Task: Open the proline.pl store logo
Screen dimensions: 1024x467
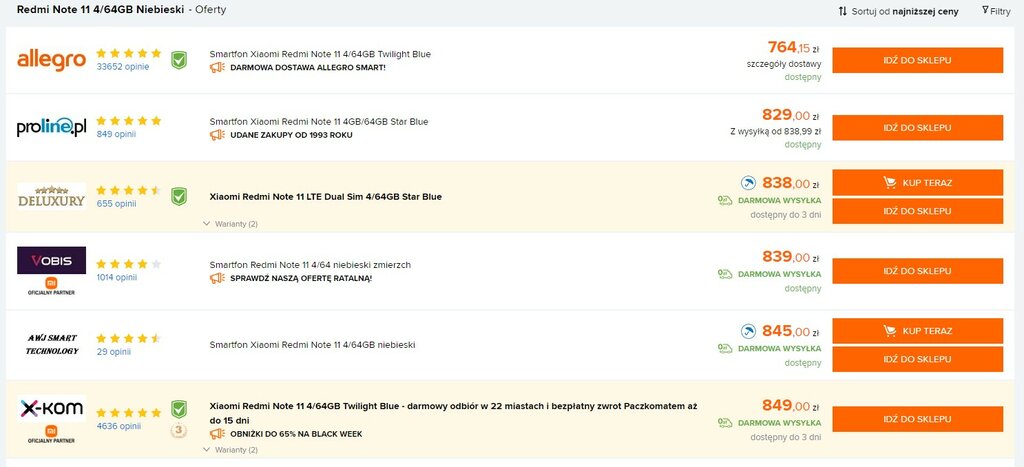Action: (52, 127)
